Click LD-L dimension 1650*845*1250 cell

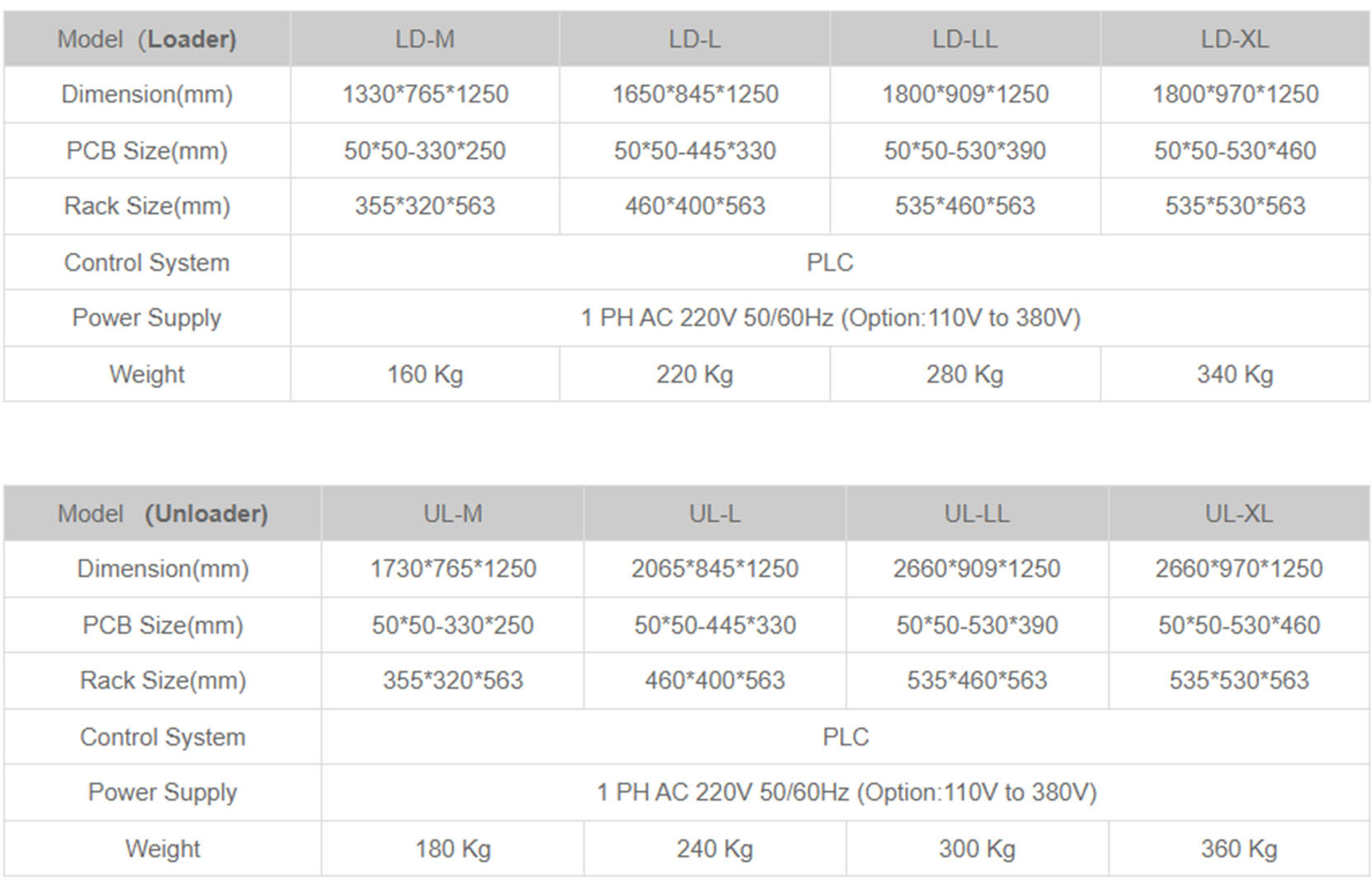pos(695,95)
